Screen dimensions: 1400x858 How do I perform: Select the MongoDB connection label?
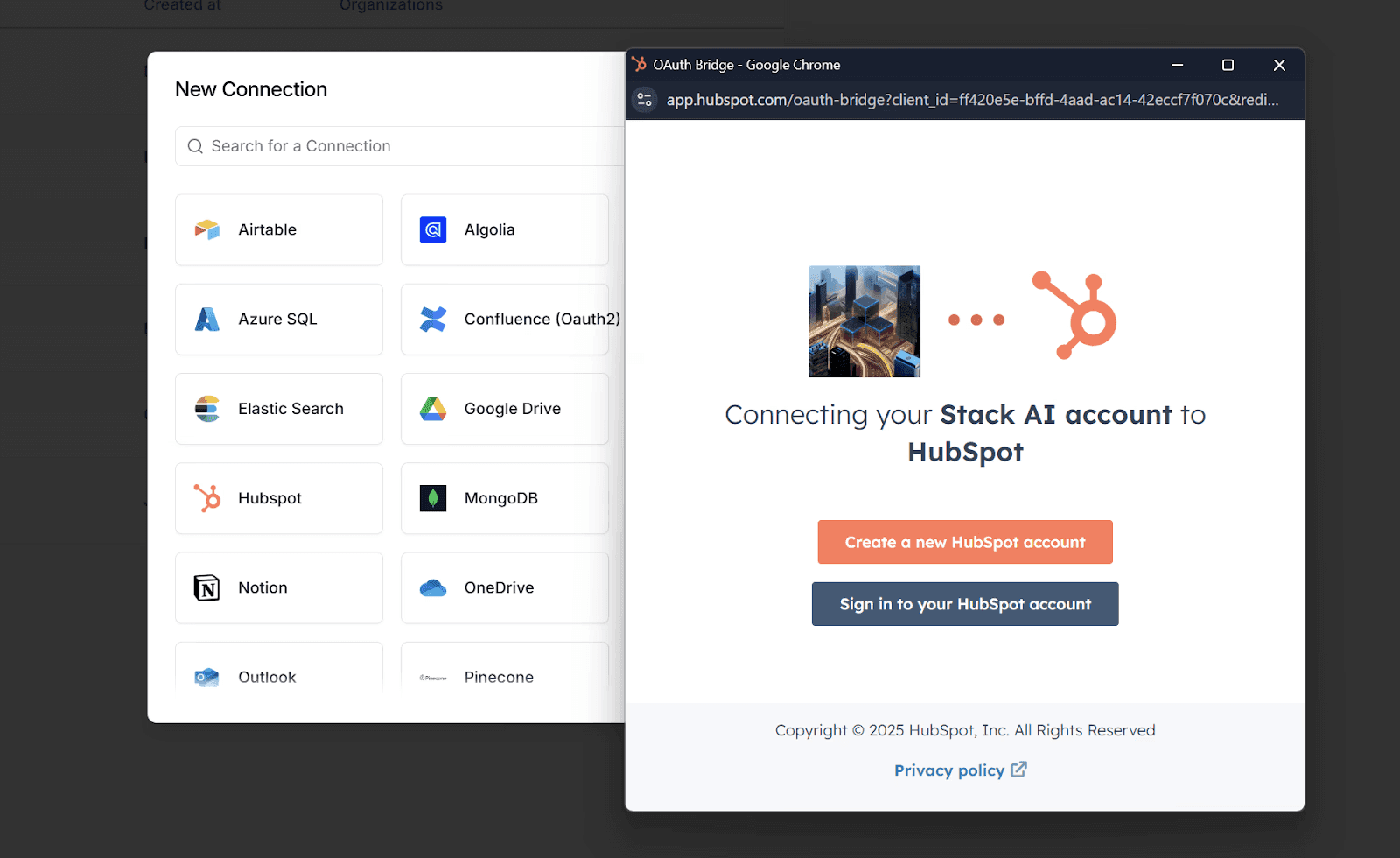tap(501, 498)
